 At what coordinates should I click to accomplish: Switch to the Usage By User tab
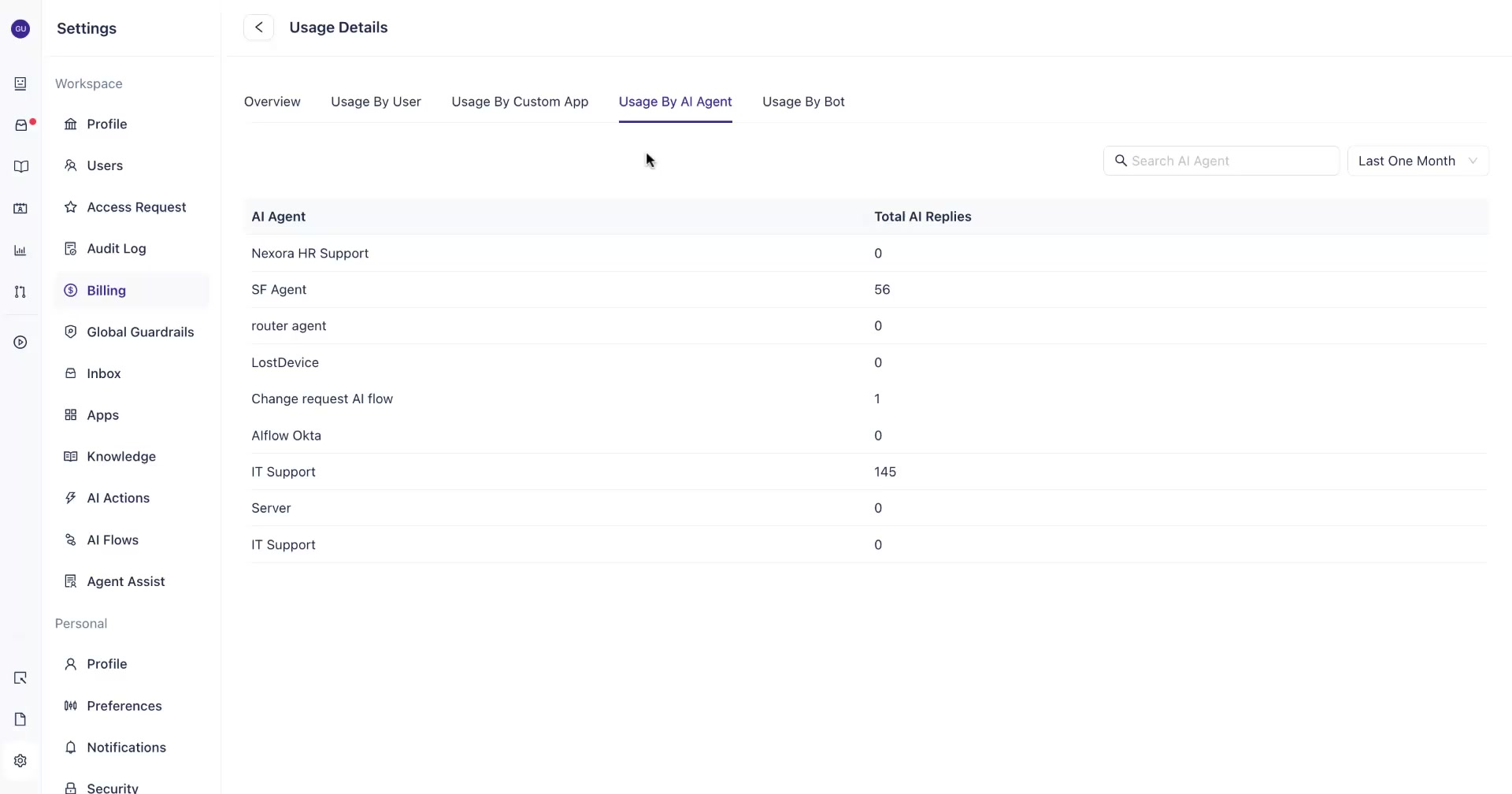(376, 102)
